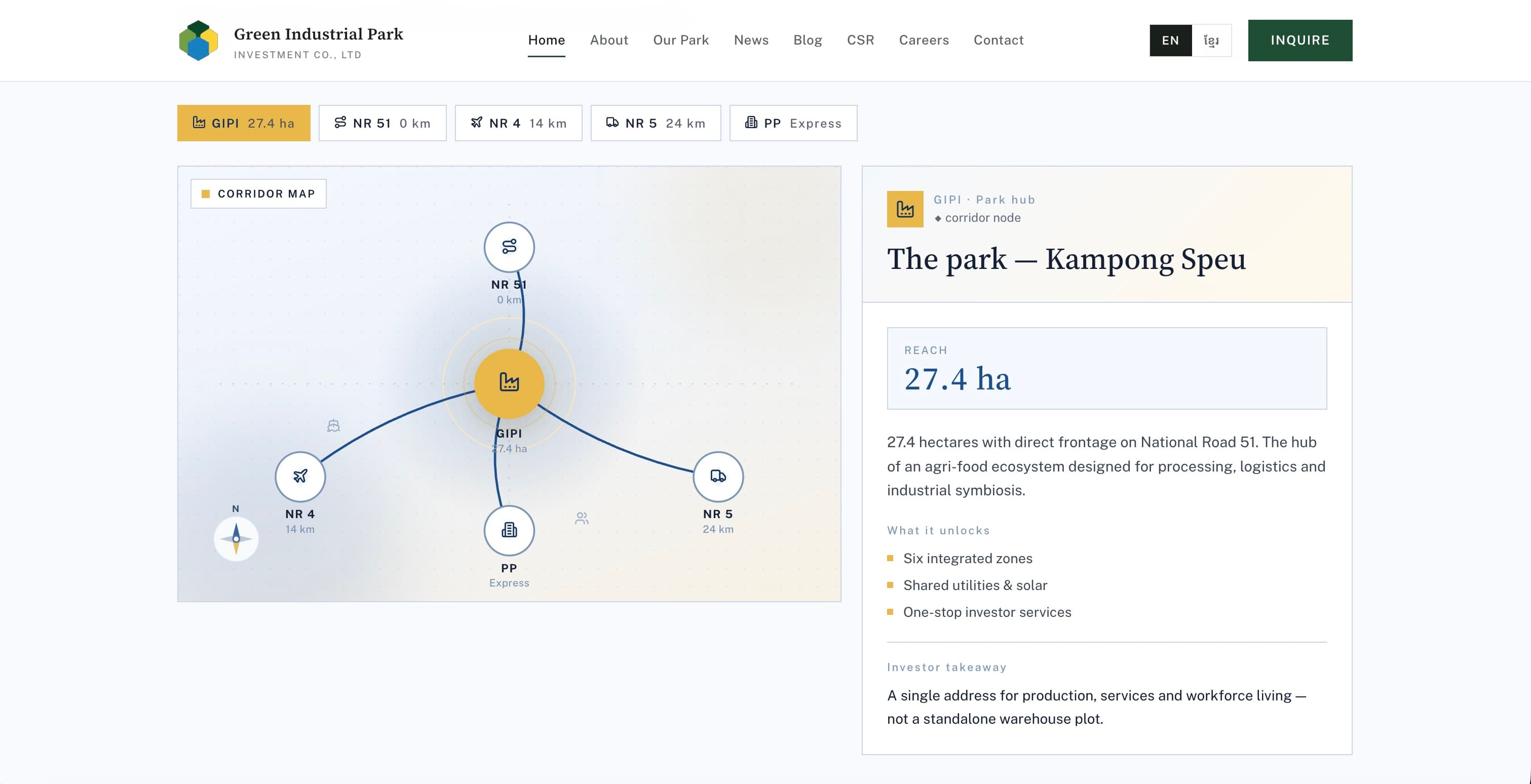Click the INQUIRE button
The height and width of the screenshot is (784, 1531).
click(x=1300, y=41)
